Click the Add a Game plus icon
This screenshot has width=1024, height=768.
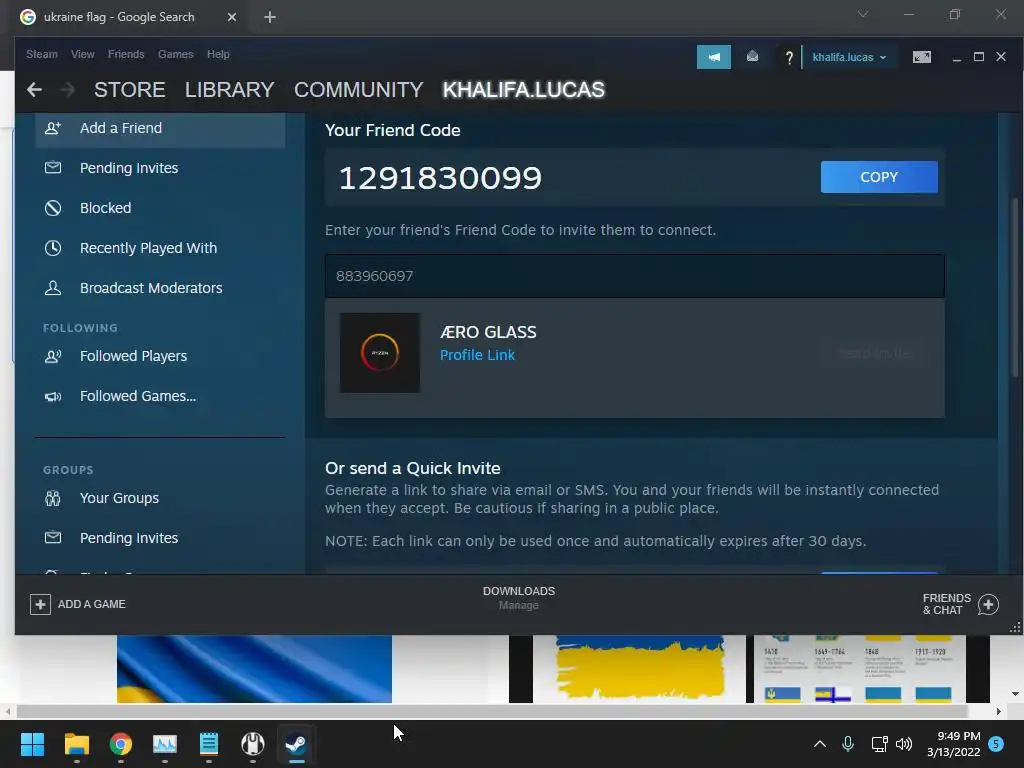40,604
